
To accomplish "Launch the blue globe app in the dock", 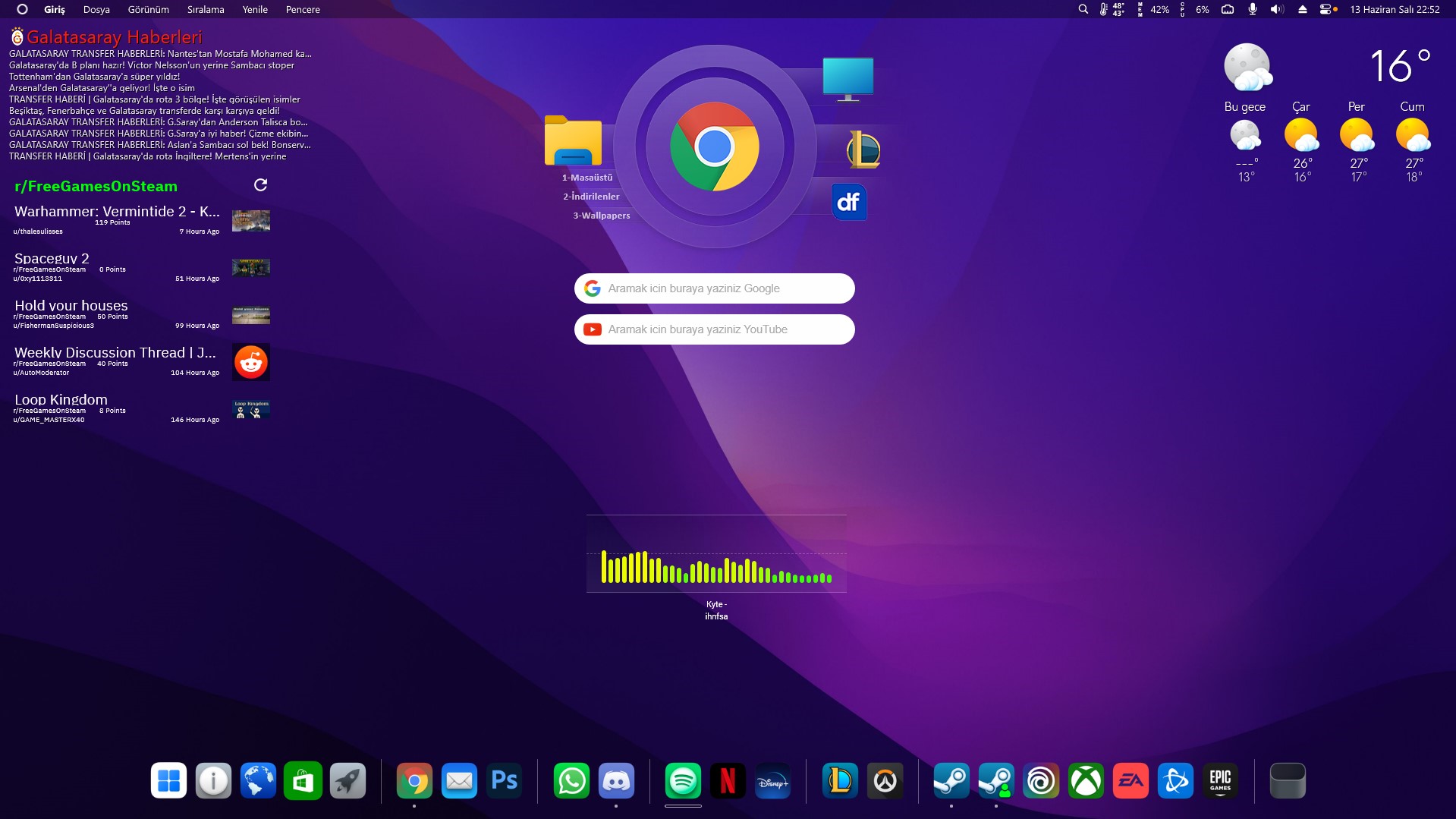I will click(x=258, y=780).
